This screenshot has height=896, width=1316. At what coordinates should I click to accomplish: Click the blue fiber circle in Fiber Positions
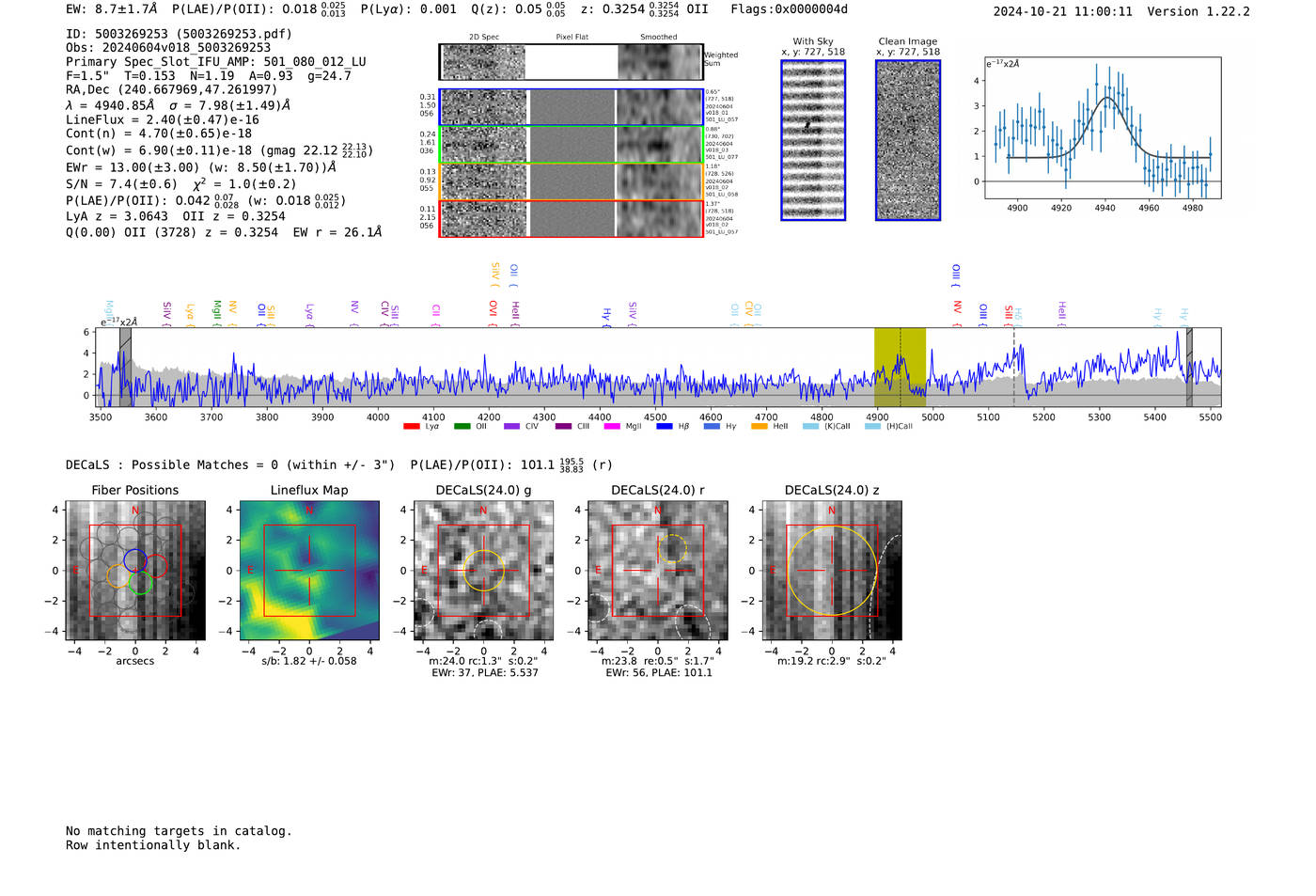(135, 560)
